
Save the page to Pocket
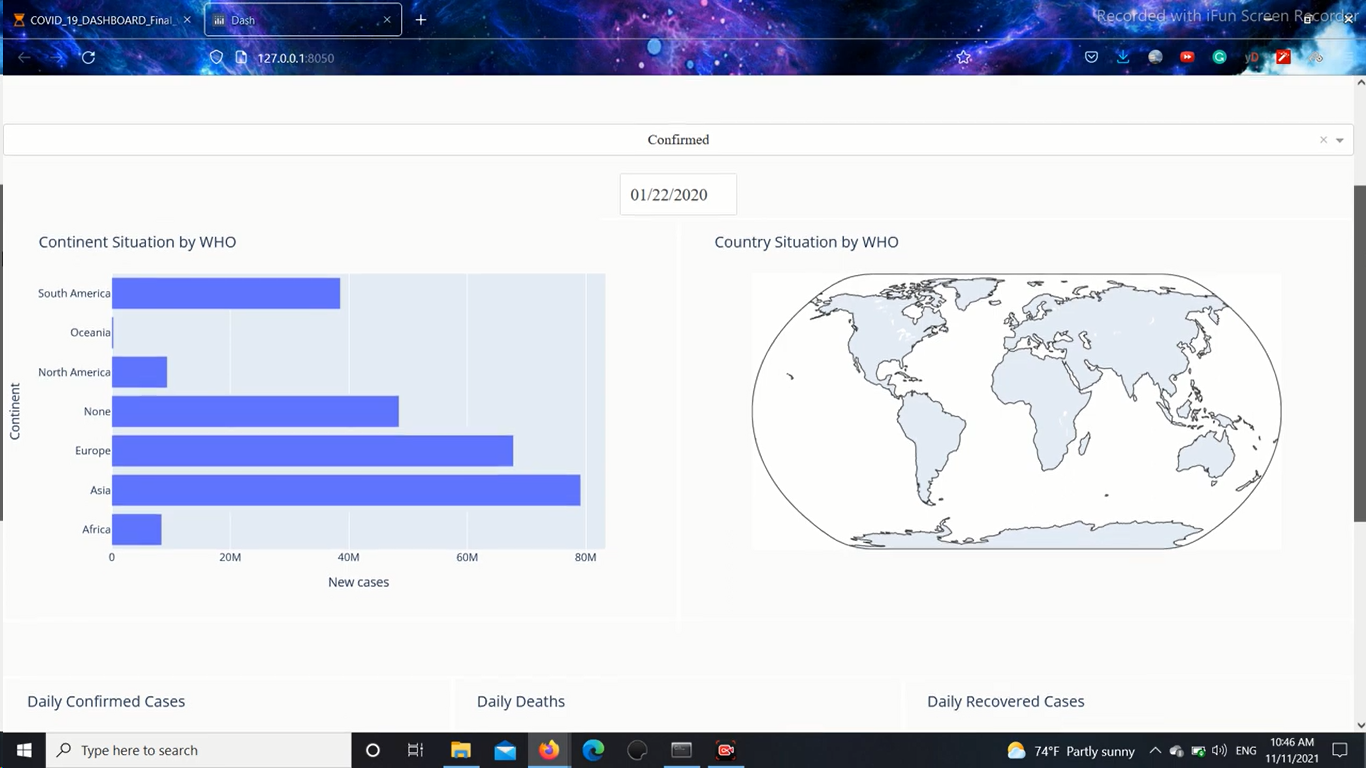coord(1091,57)
